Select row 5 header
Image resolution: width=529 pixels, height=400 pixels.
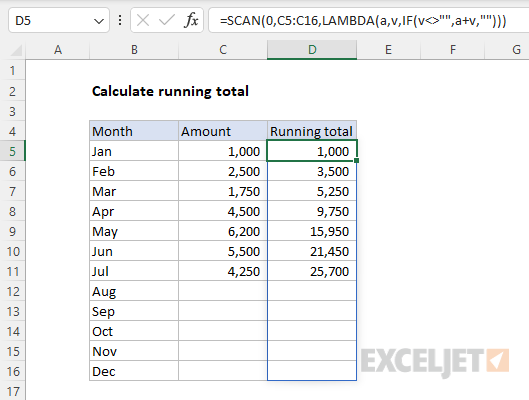tap(12, 151)
